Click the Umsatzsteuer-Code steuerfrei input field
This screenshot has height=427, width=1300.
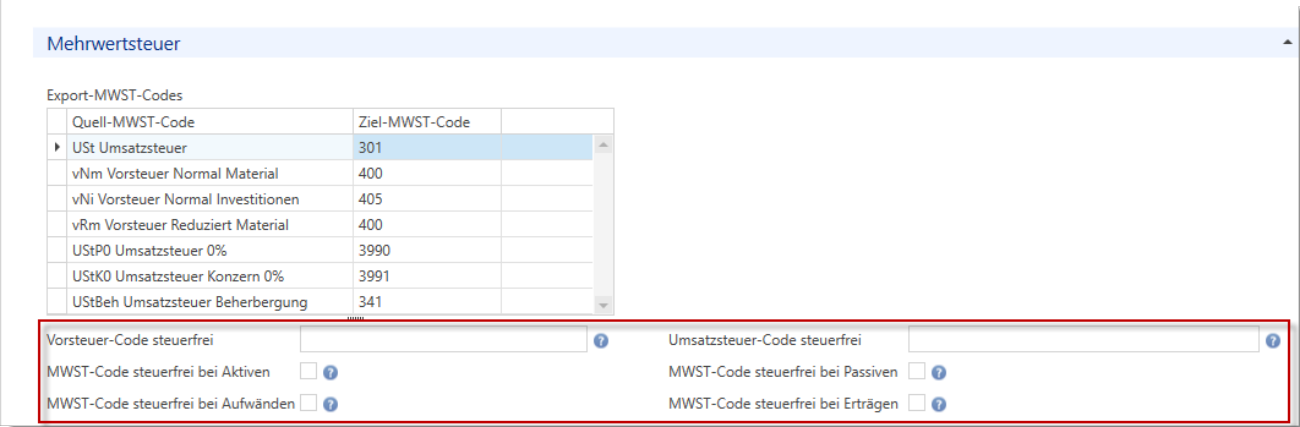click(x=1084, y=341)
